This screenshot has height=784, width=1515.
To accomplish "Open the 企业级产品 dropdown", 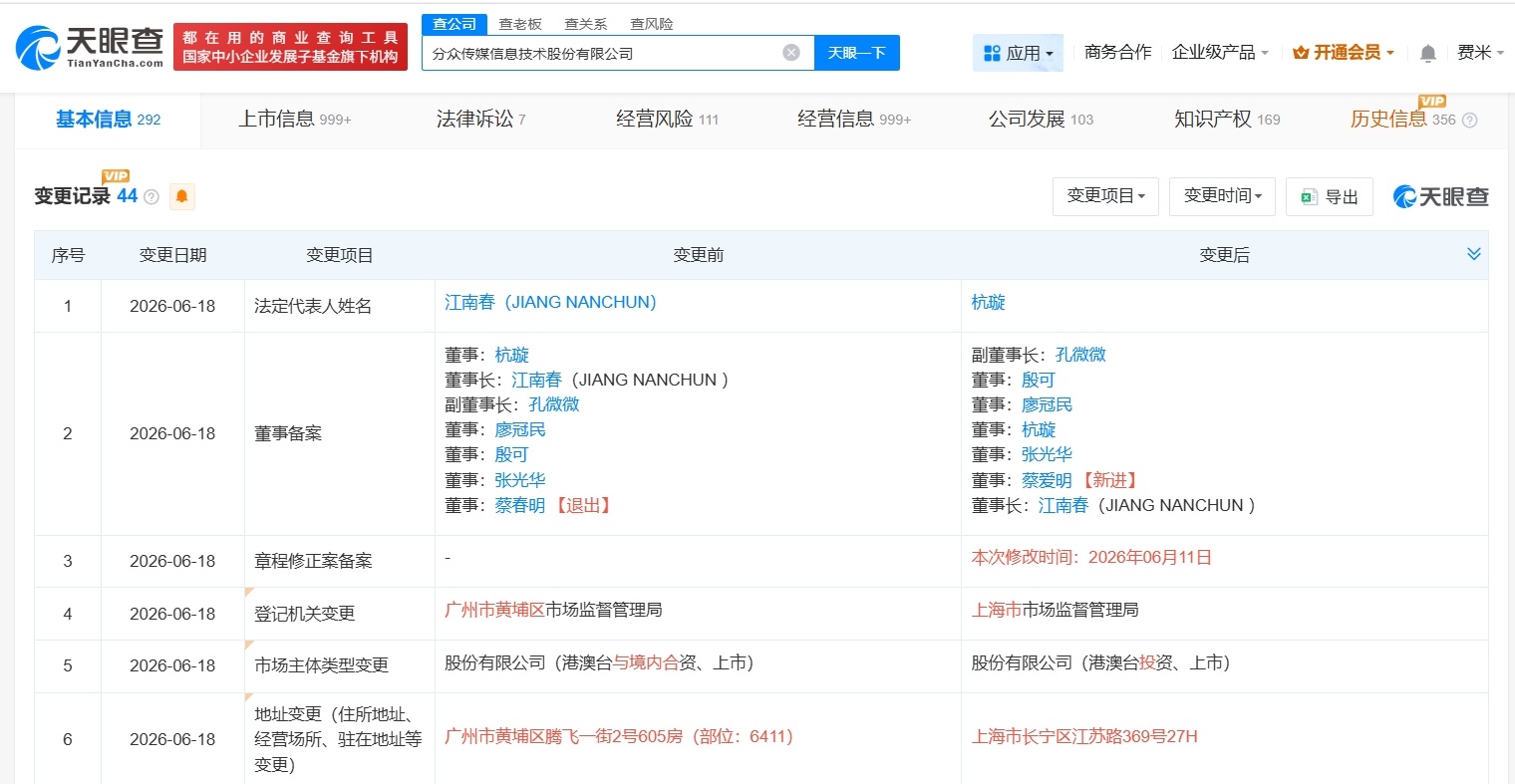I will (x=1220, y=52).
